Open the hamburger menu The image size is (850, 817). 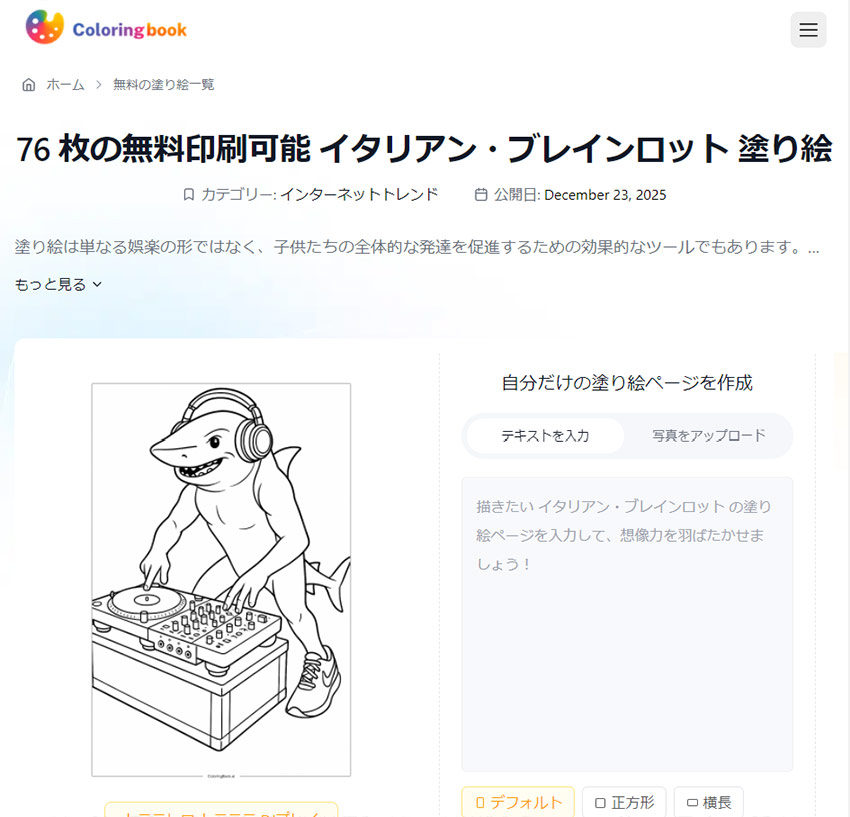pos(808,30)
